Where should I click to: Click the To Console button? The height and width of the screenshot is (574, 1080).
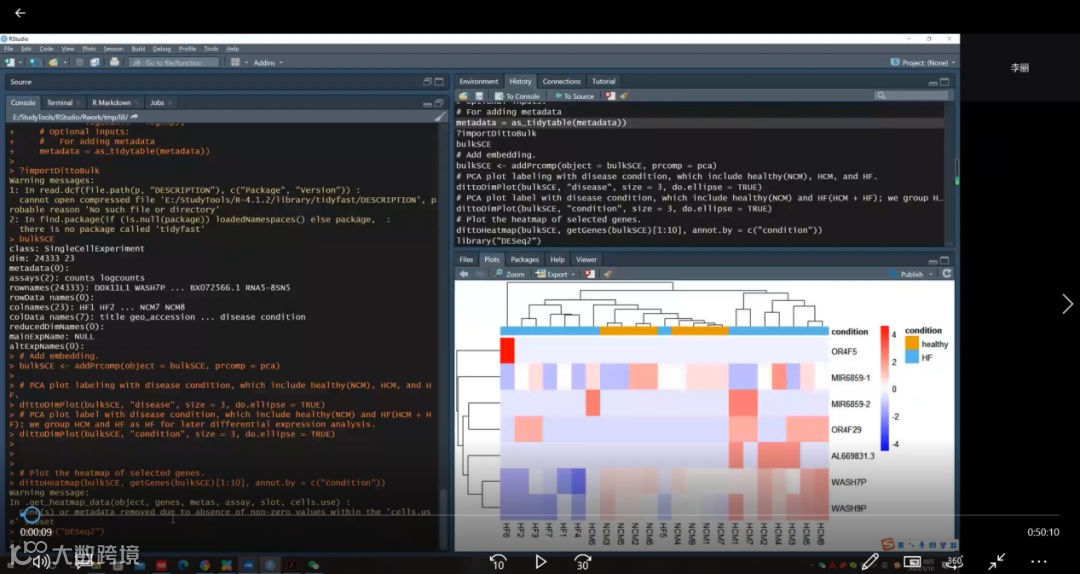tap(517, 96)
